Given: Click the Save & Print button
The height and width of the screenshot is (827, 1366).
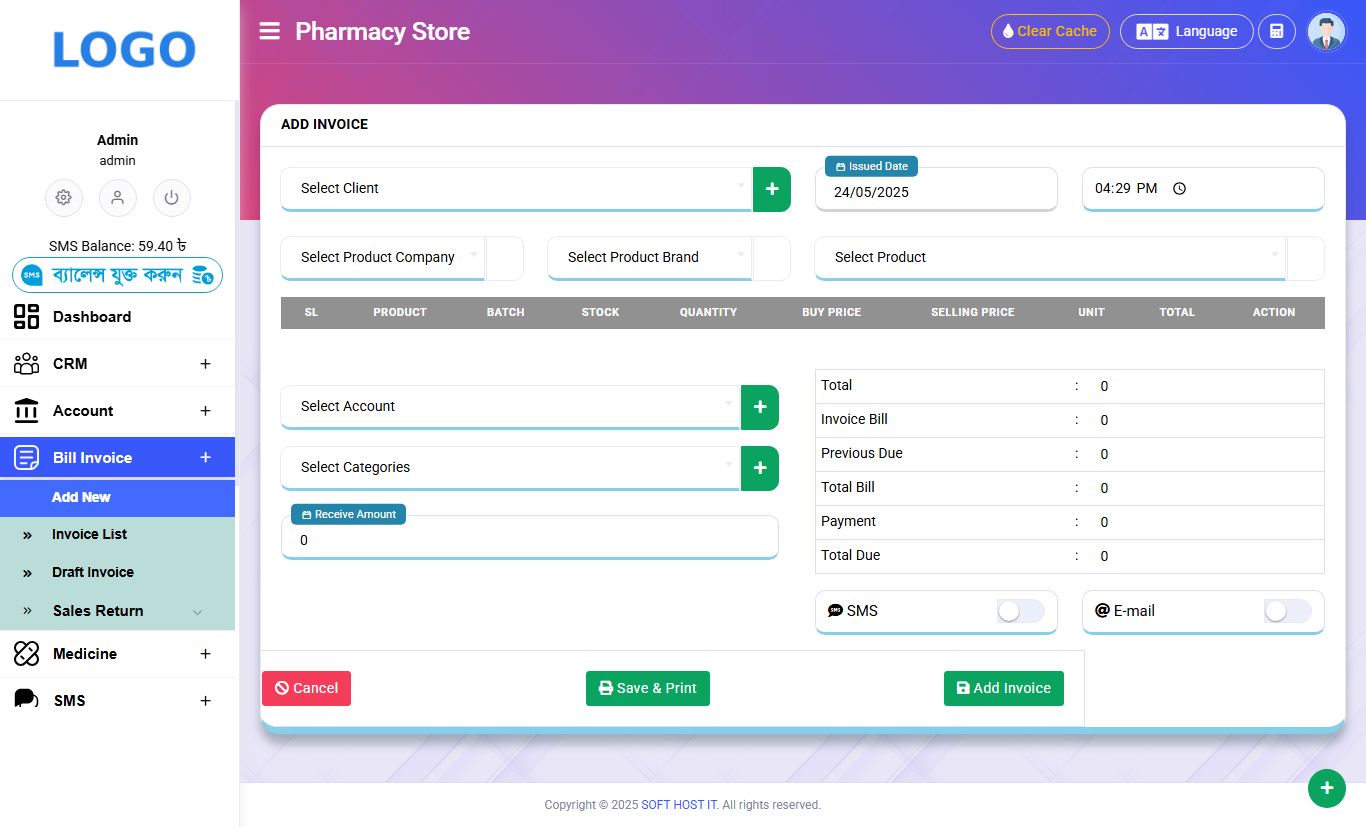Looking at the screenshot, I should (x=647, y=688).
